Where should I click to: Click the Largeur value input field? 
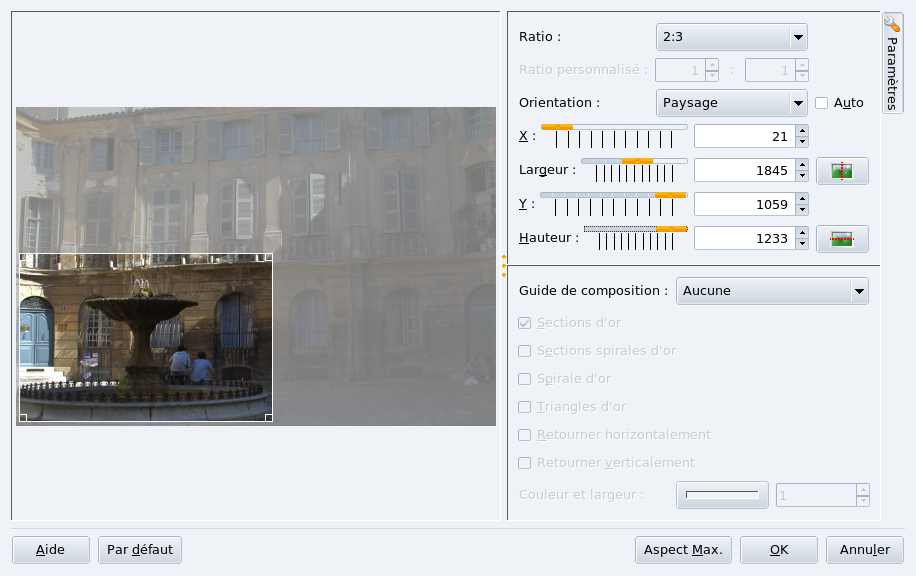point(743,171)
